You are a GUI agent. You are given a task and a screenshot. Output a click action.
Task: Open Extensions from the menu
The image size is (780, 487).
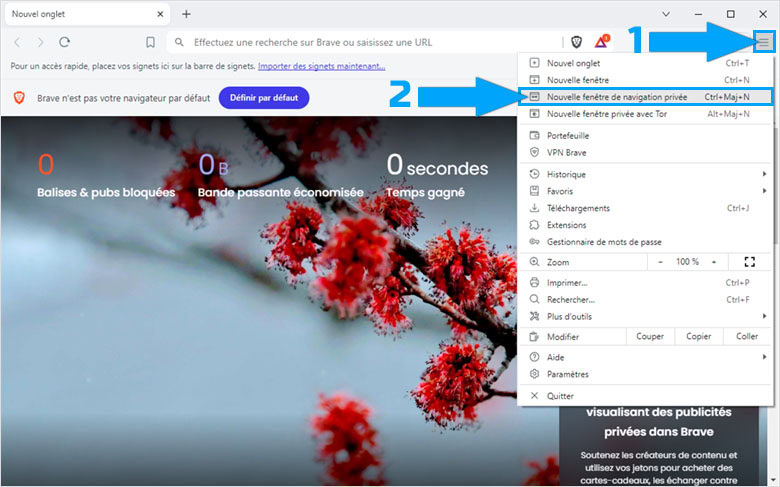(645, 225)
